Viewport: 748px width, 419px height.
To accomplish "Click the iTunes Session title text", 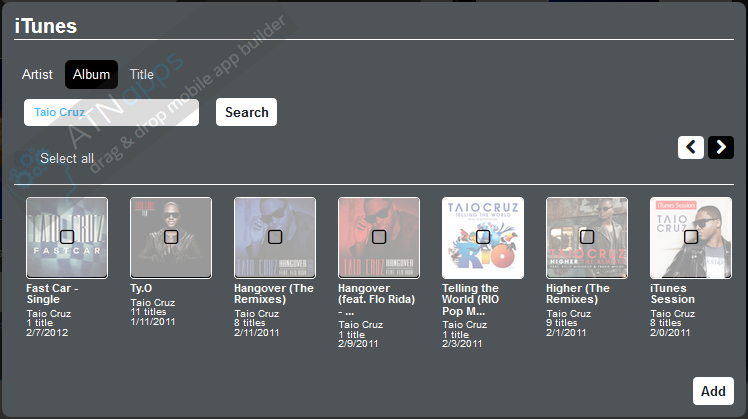I will tap(673, 294).
